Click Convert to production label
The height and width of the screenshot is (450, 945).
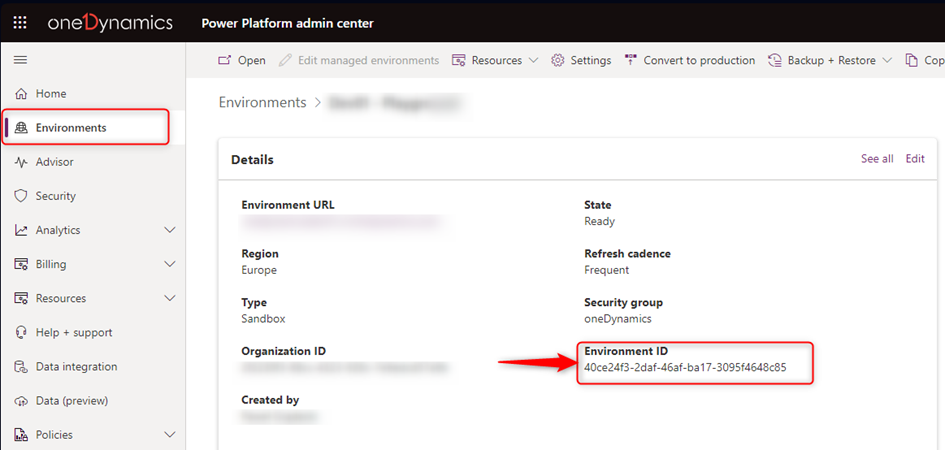tap(699, 61)
